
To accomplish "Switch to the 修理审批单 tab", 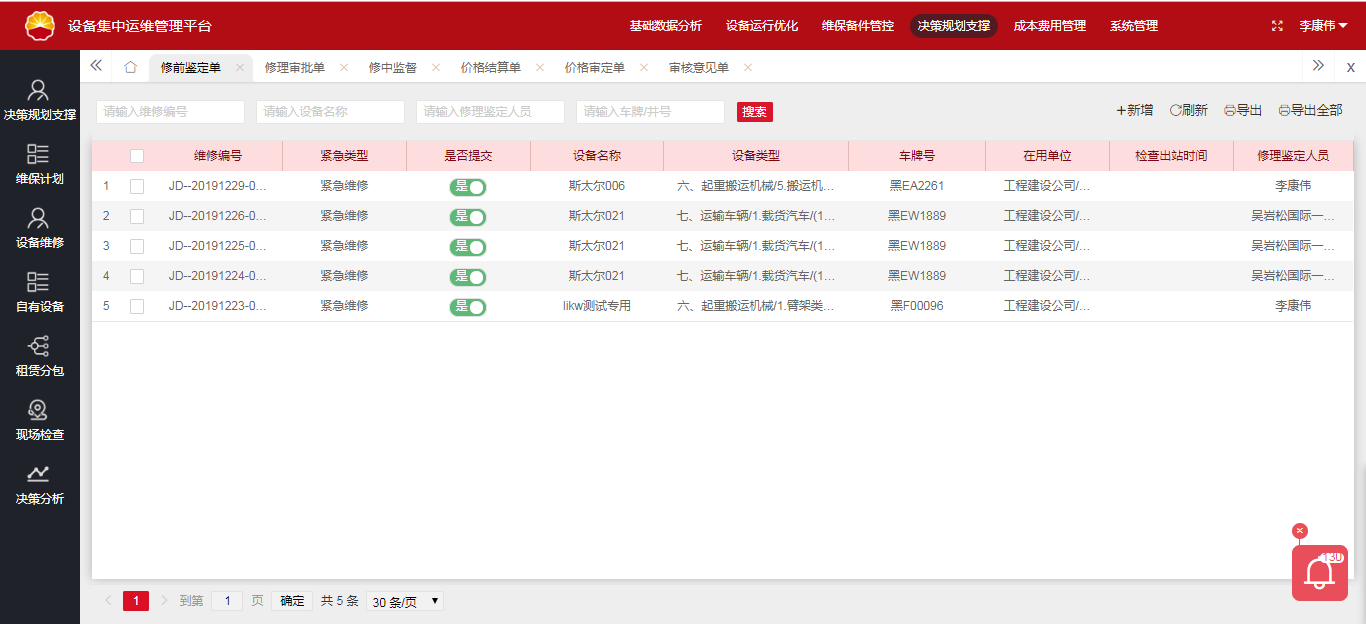I will click(294, 67).
